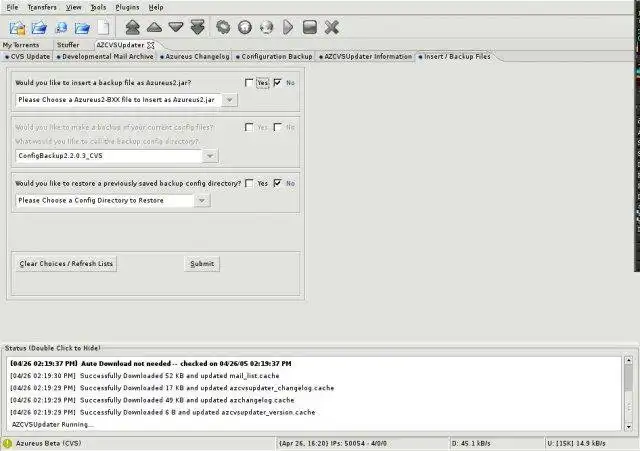Image resolution: width=640 pixels, height=451 pixels.
Task: Click the U: [15K] 14.9 kB/s upload speed
Action: click(576, 443)
